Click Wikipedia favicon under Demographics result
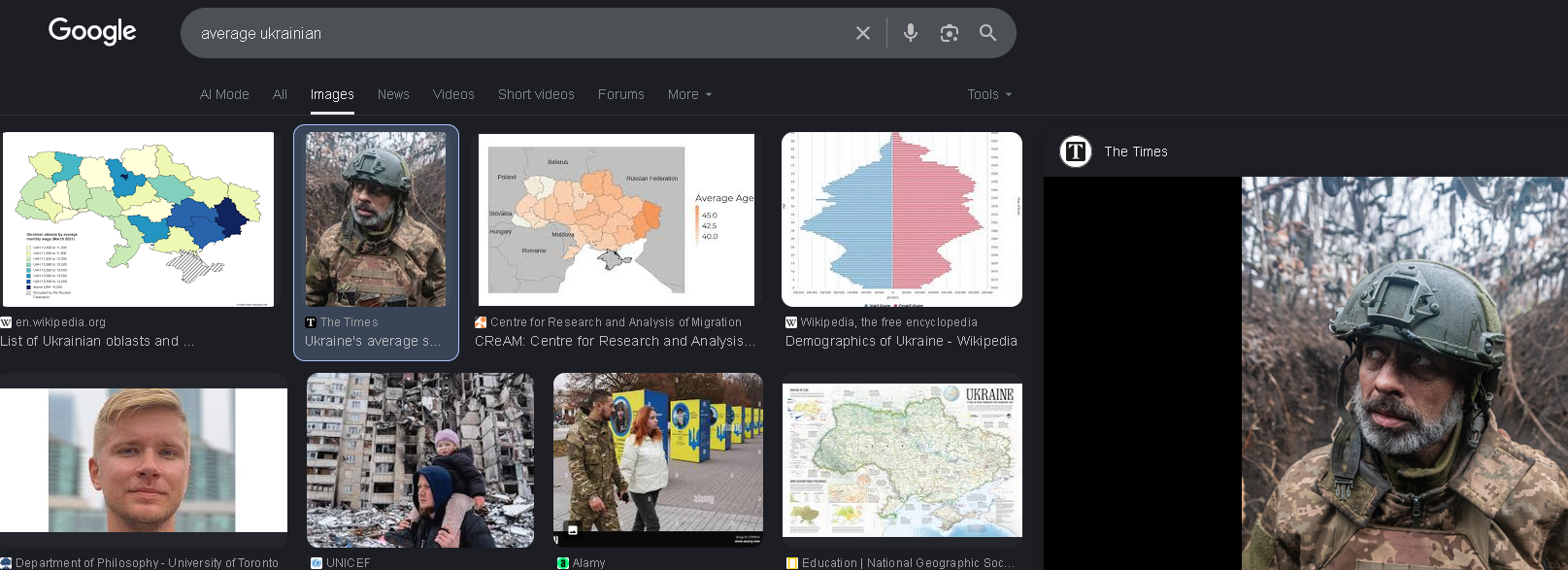Viewport: 1568px width, 570px height. click(x=791, y=322)
